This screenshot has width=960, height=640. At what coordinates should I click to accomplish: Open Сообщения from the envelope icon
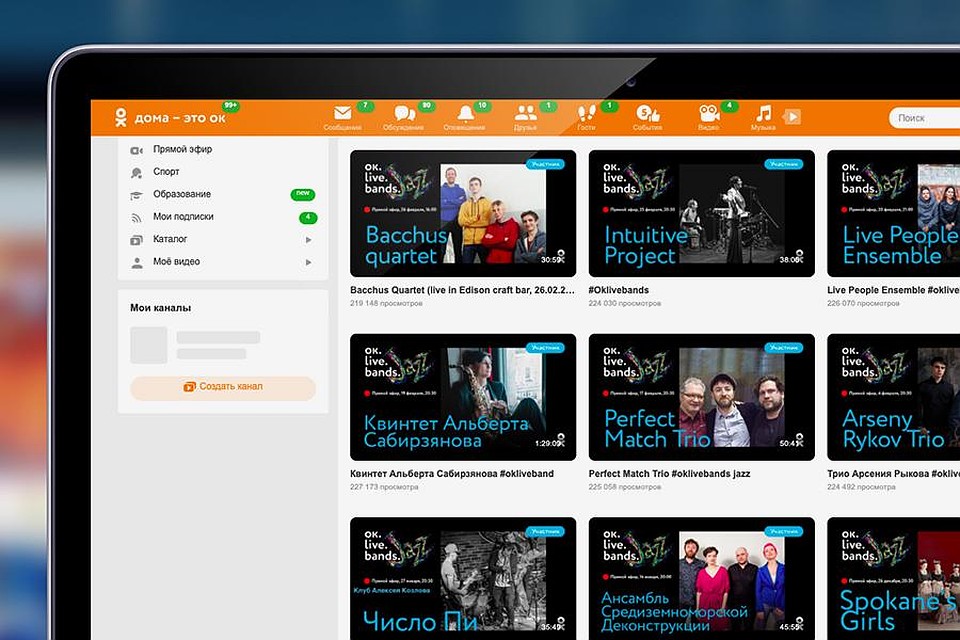click(x=343, y=117)
